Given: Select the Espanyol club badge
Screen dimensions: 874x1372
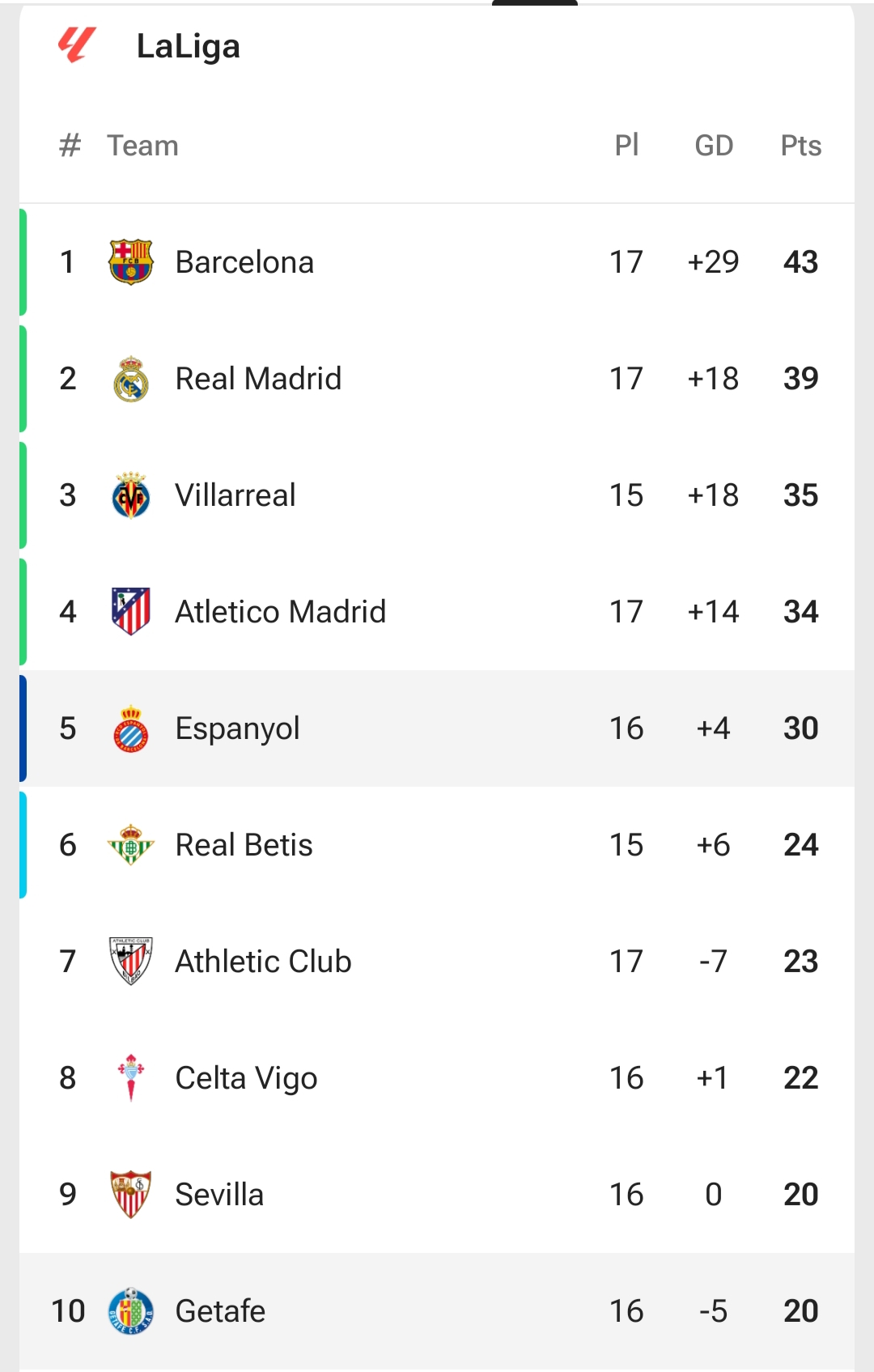Looking at the screenshot, I should point(130,728).
